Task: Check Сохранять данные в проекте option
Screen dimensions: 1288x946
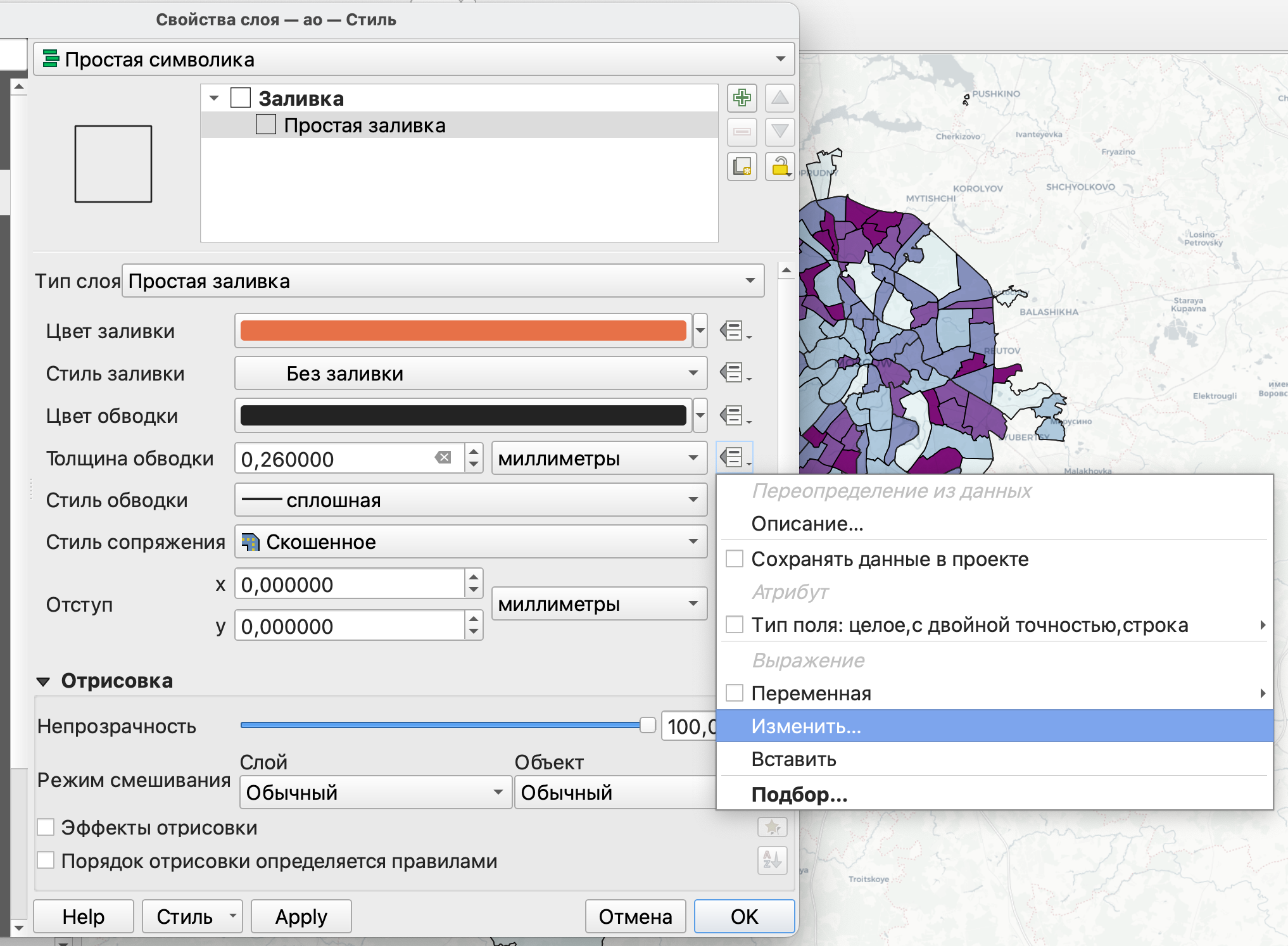Action: point(735,559)
